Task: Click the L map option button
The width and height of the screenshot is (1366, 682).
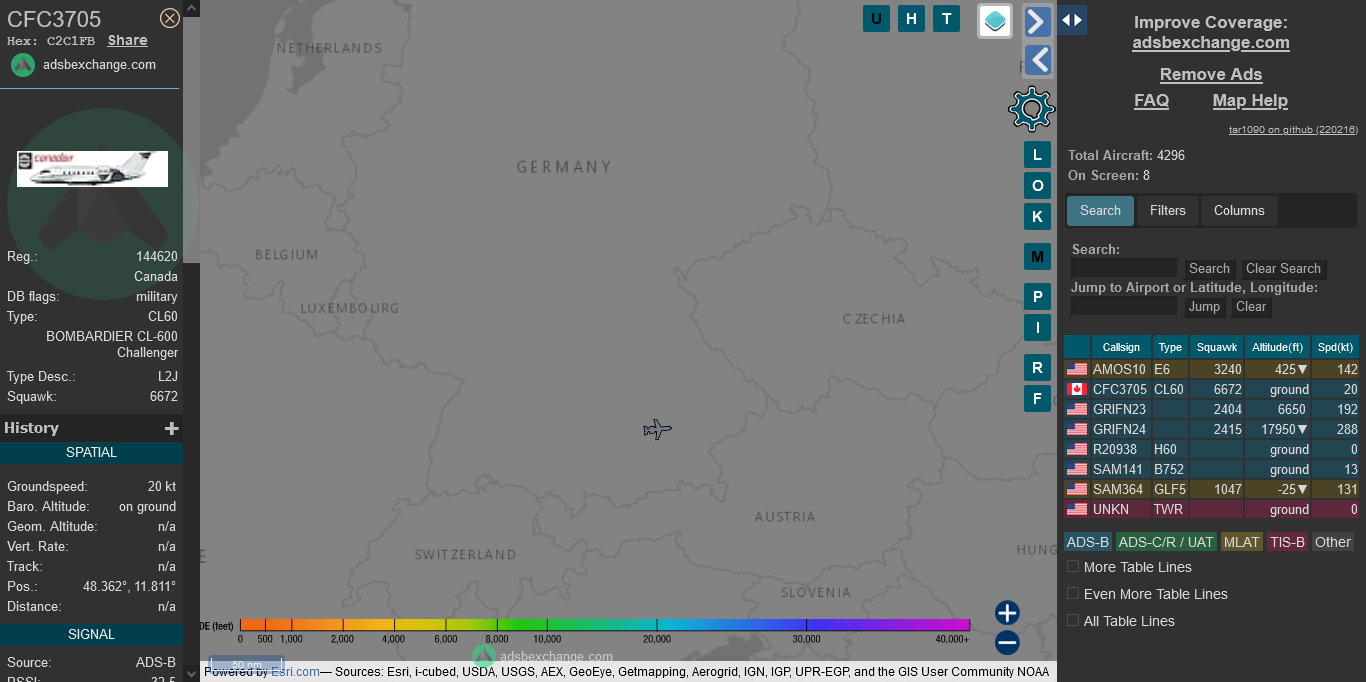Action: pyautogui.click(x=1037, y=155)
